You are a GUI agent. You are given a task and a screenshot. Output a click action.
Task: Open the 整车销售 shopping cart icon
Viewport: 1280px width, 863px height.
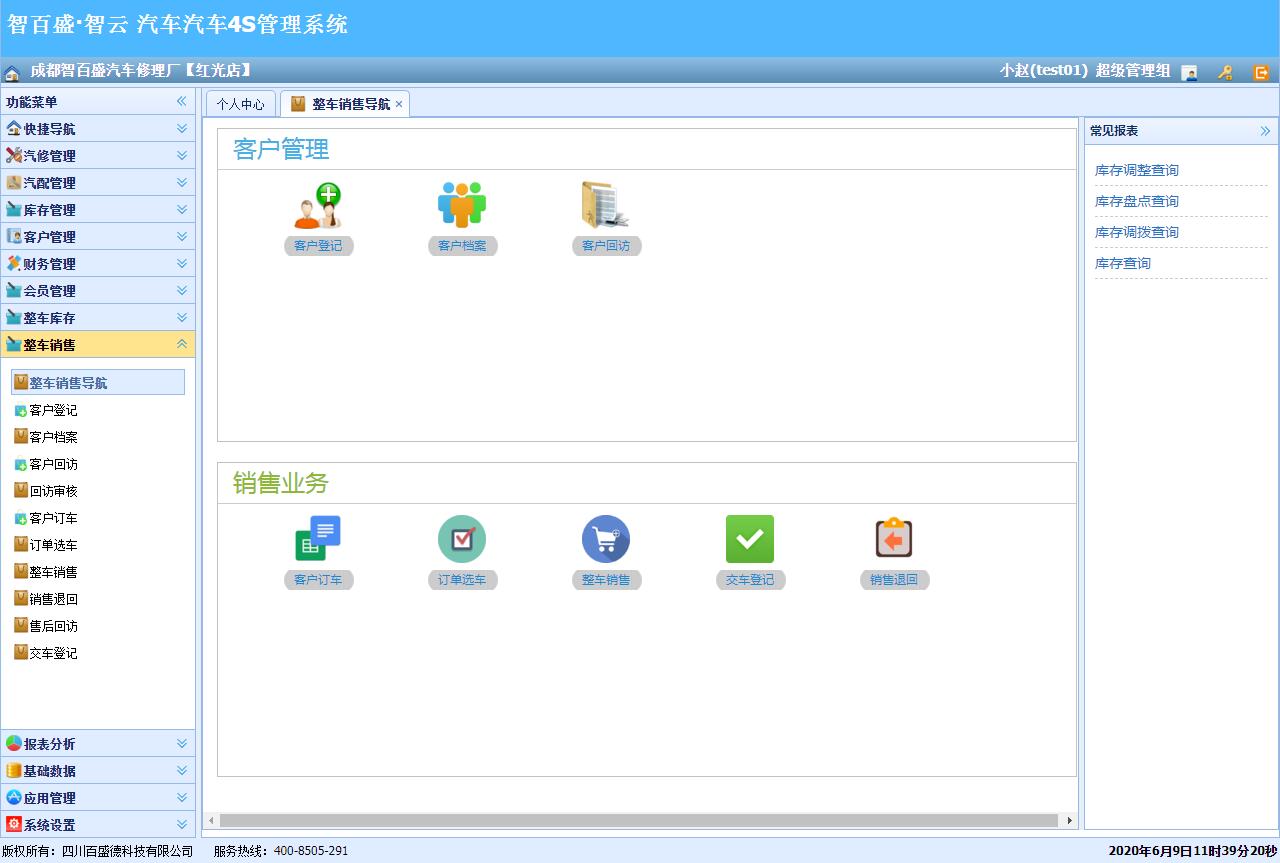coord(606,539)
